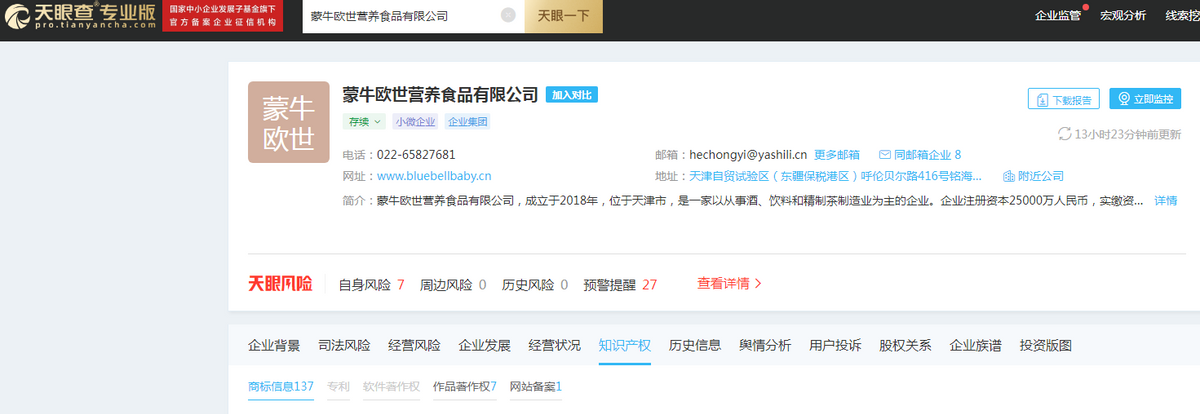The image size is (1200, 414).
Task: Switch to the 企业背景 tab
Action: pos(274,346)
